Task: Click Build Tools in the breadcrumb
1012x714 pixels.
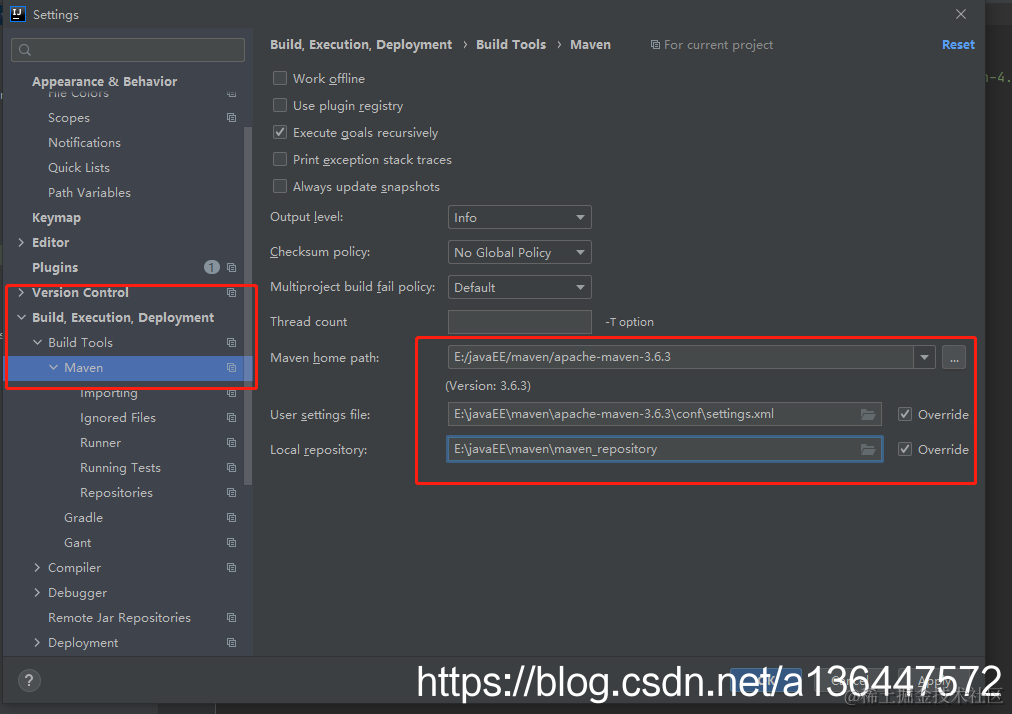Action: click(511, 45)
